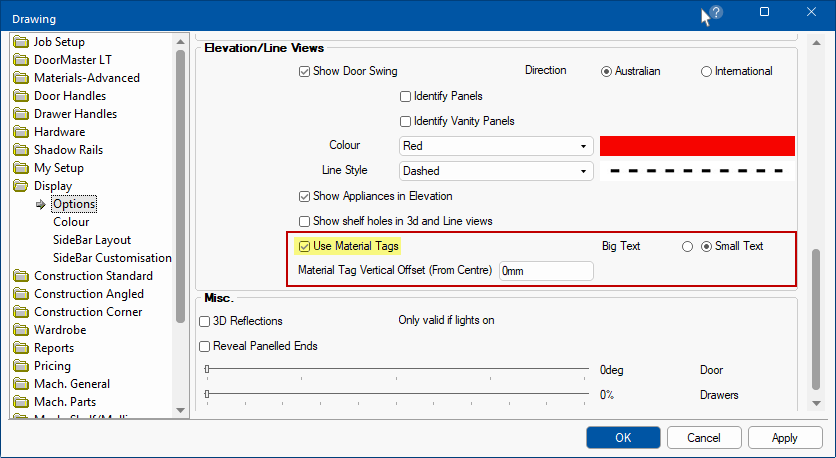Click the Material Tag Vertical Offset field

click(546, 271)
